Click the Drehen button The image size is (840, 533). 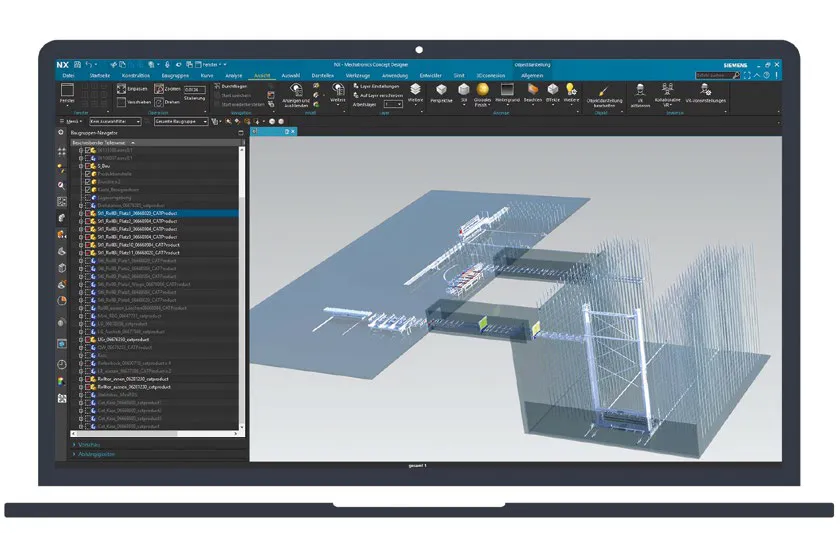(x=167, y=102)
